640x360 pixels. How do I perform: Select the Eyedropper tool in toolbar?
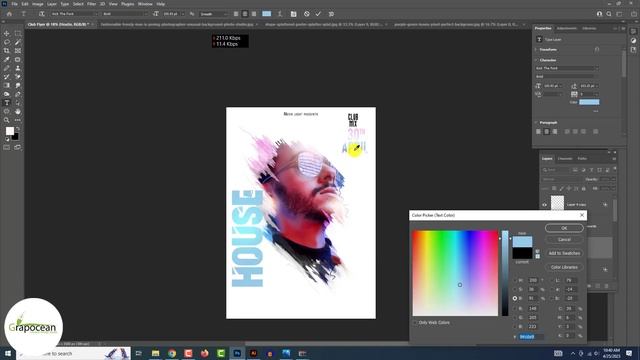click(7, 60)
